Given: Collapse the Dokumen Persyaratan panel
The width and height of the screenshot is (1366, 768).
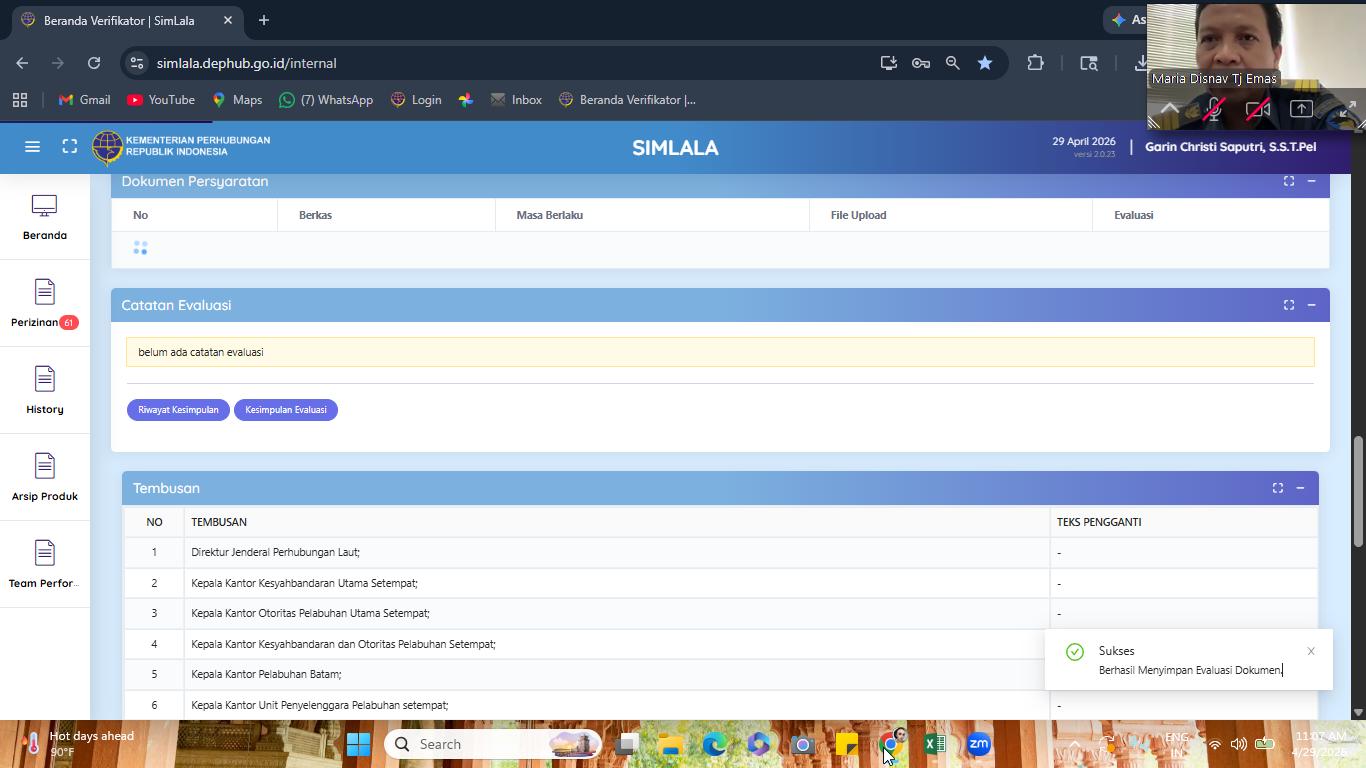Looking at the screenshot, I should click(x=1311, y=181).
